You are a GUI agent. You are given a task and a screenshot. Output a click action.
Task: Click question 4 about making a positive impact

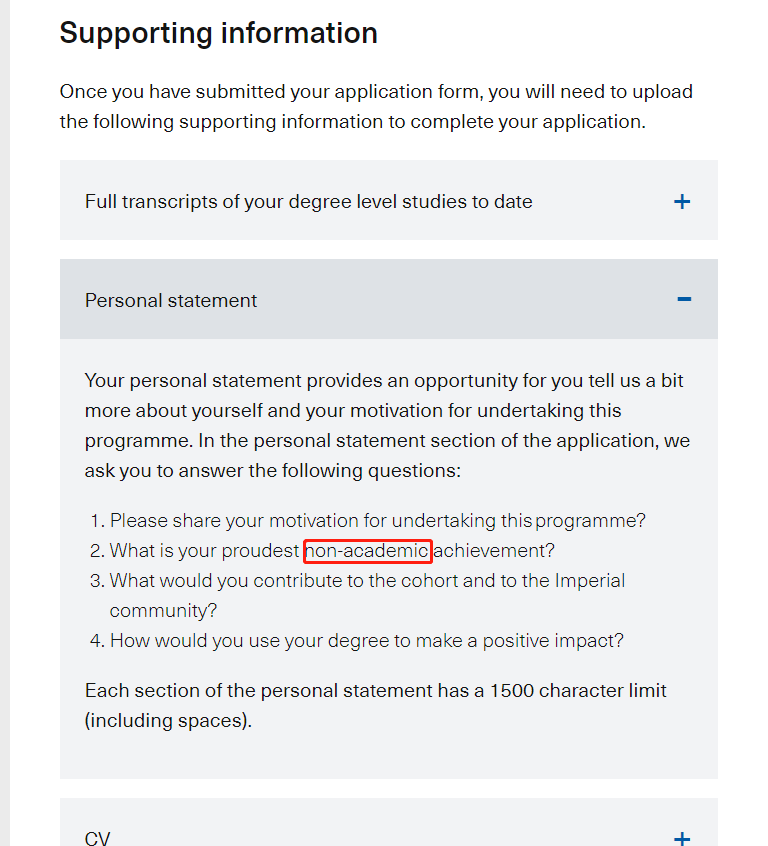coord(366,640)
